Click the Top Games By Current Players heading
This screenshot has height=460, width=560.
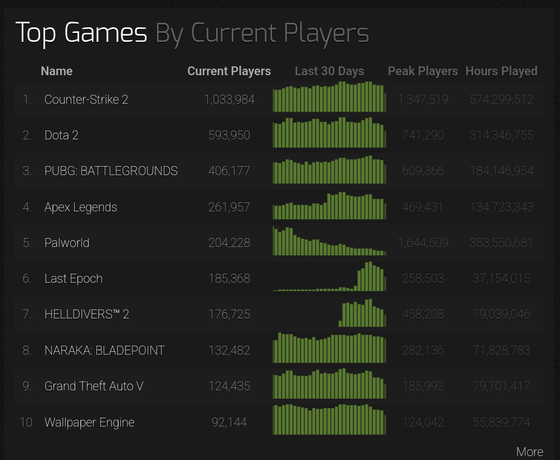click(x=192, y=33)
